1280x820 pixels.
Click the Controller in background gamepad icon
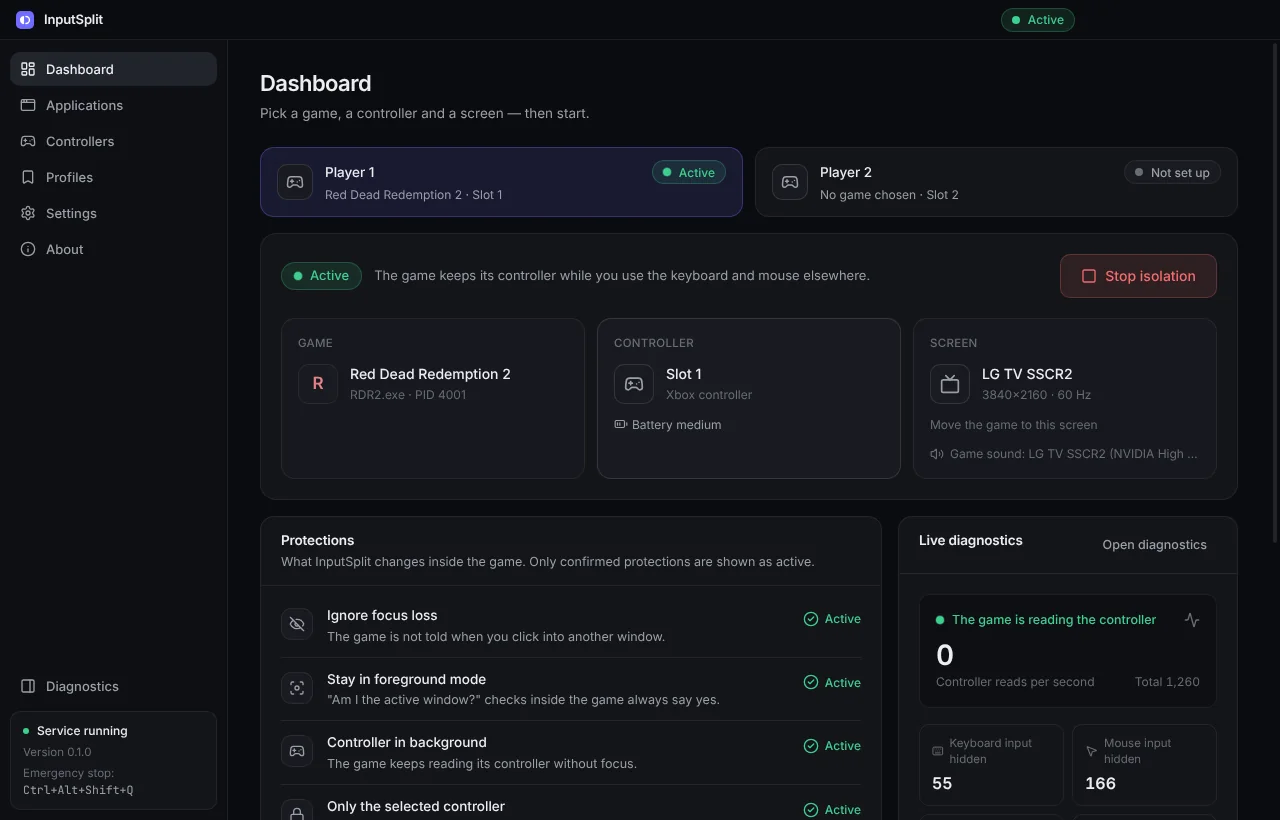coord(297,751)
